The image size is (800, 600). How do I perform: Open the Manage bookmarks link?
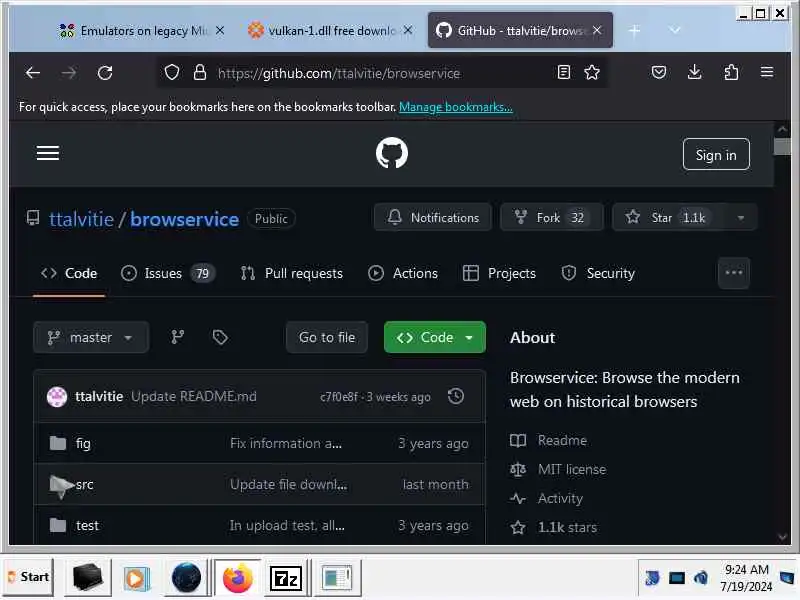pos(456,107)
